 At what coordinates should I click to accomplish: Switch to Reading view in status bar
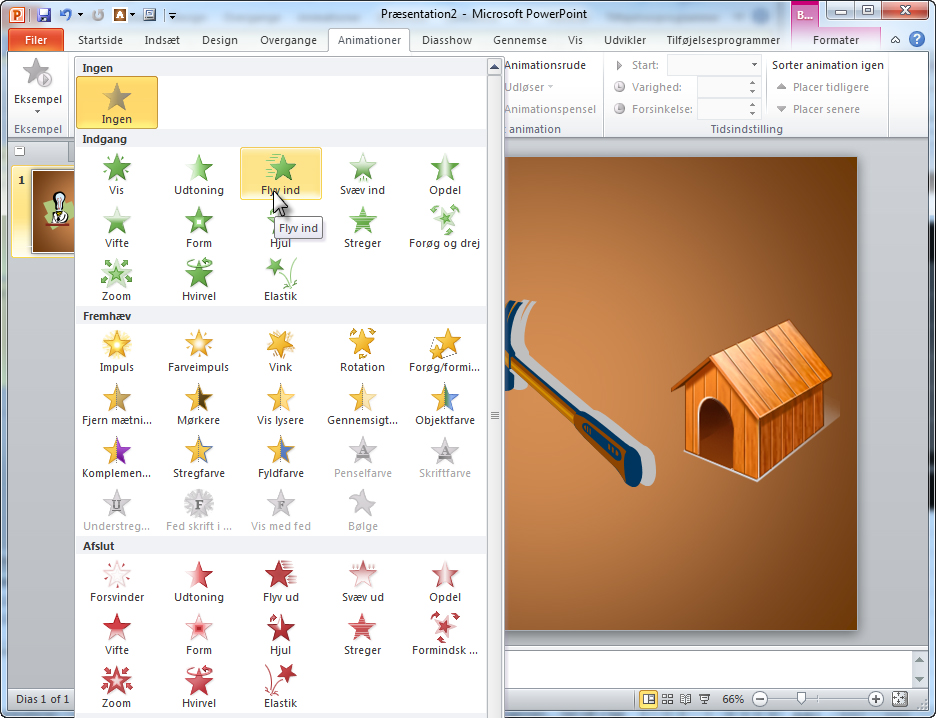(x=686, y=699)
